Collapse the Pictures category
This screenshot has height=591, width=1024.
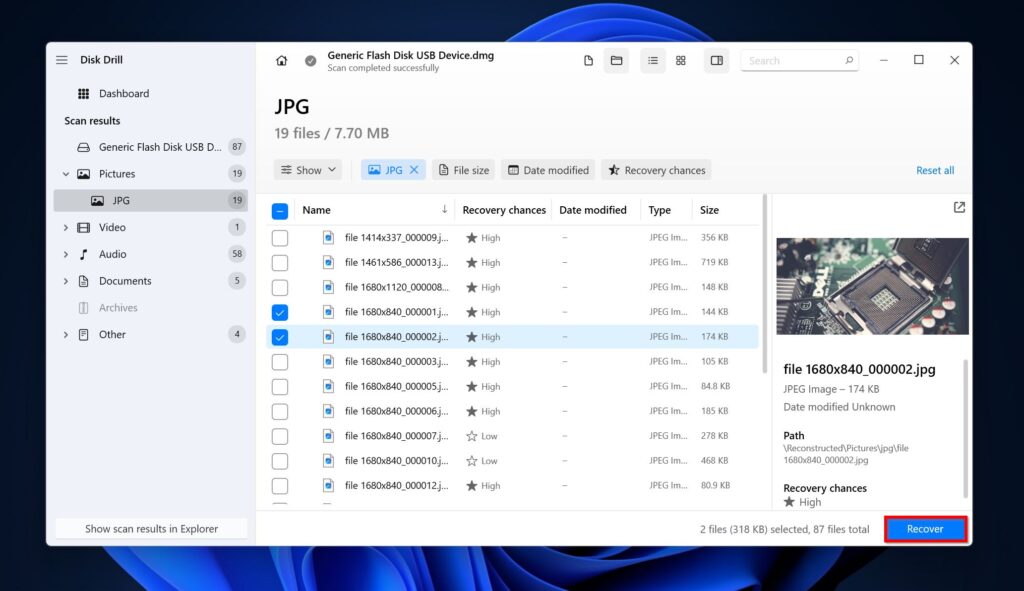67,173
